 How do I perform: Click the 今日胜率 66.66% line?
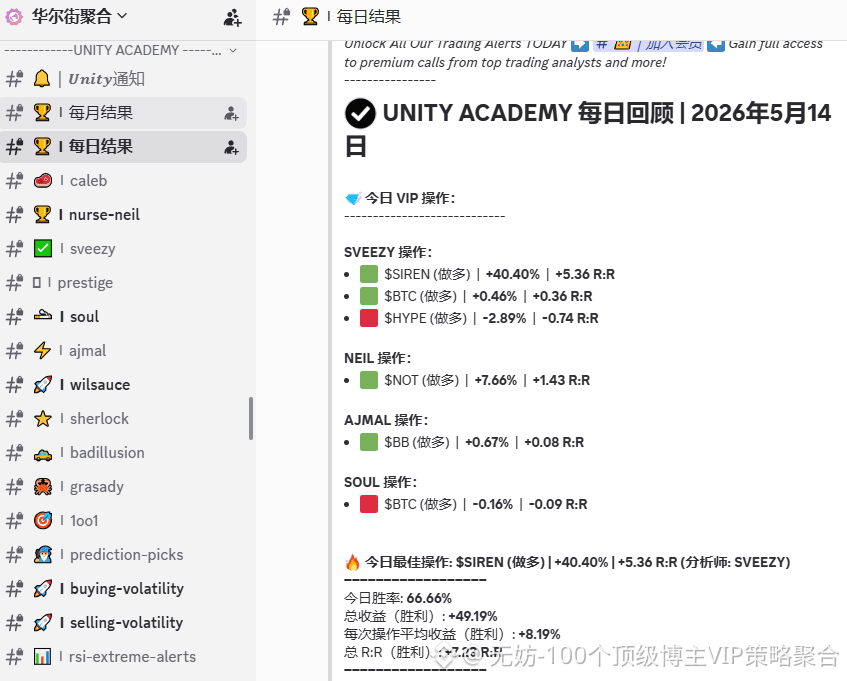tap(398, 598)
